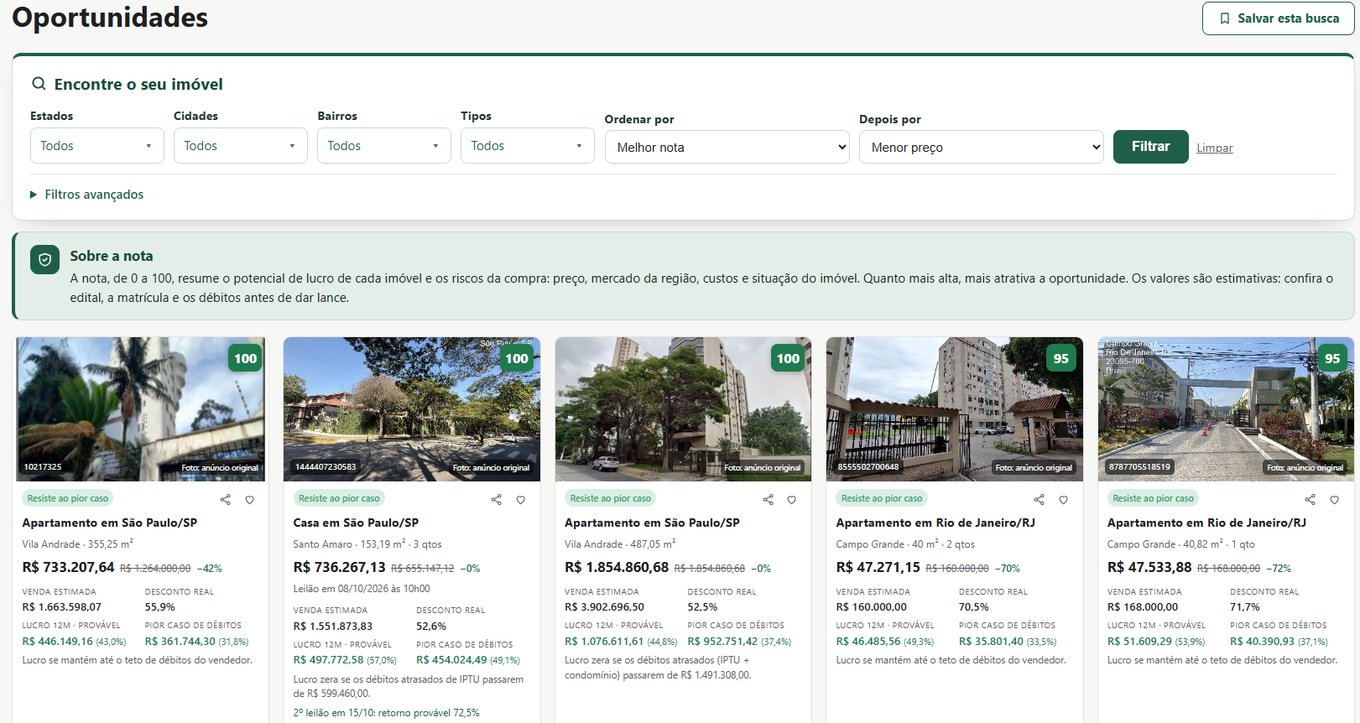1360x723 pixels.
Task: Click the R$ 1.854.860,68 price
Action: click(617, 567)
